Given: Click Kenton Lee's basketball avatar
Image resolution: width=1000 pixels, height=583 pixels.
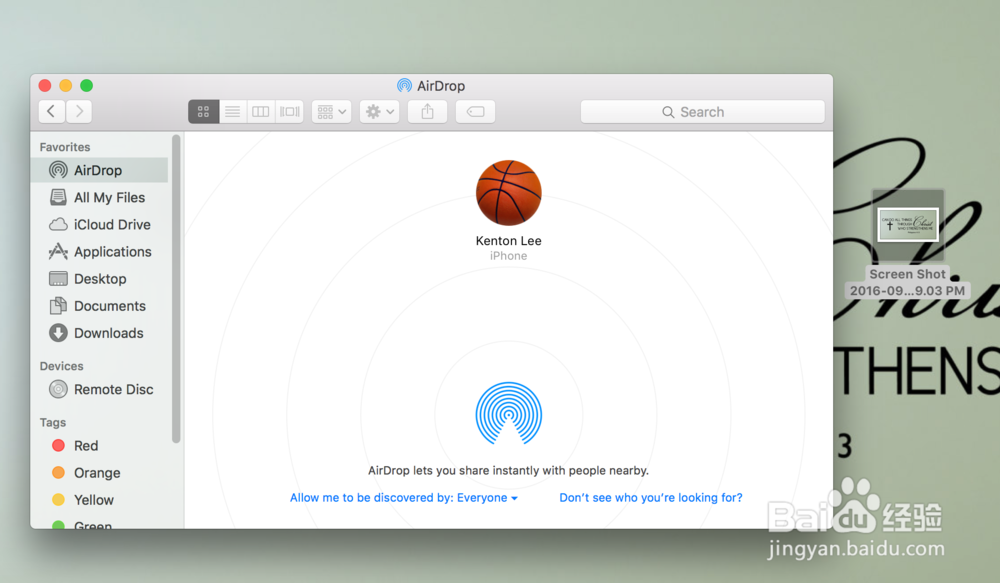Looking at the screenshot, I should point(508,193).
